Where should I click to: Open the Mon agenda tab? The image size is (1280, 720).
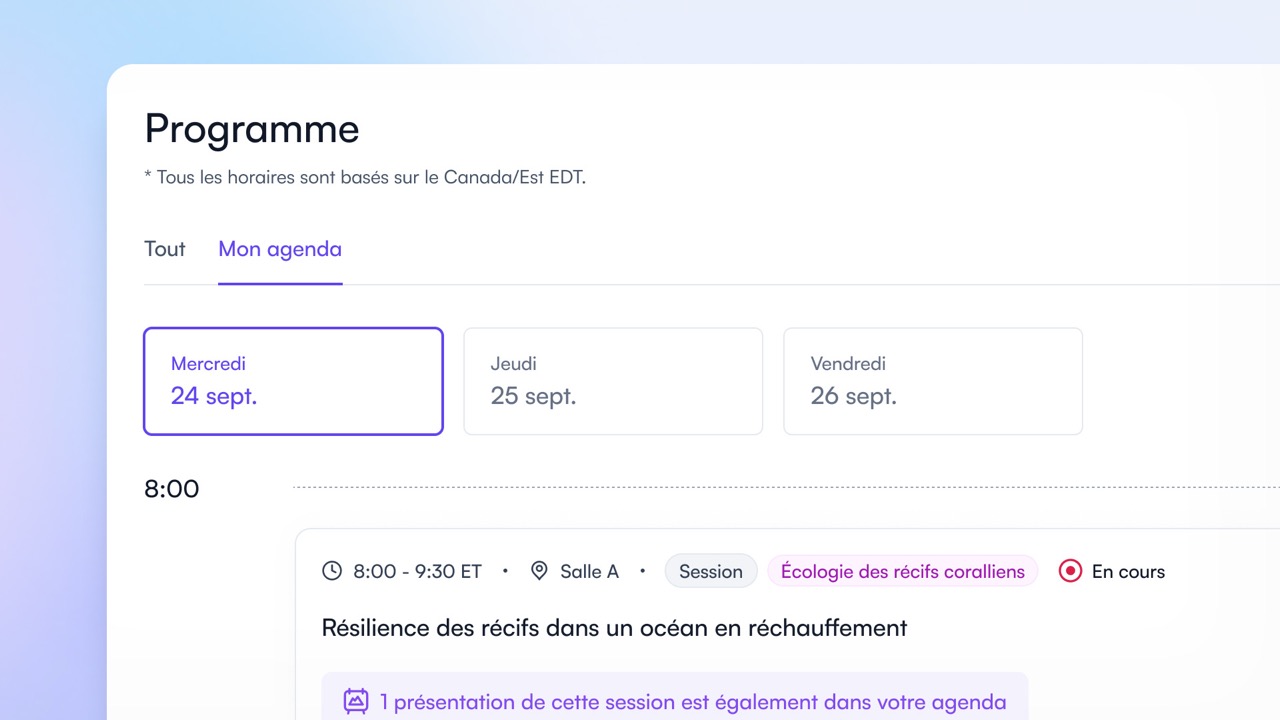point(280,249)
